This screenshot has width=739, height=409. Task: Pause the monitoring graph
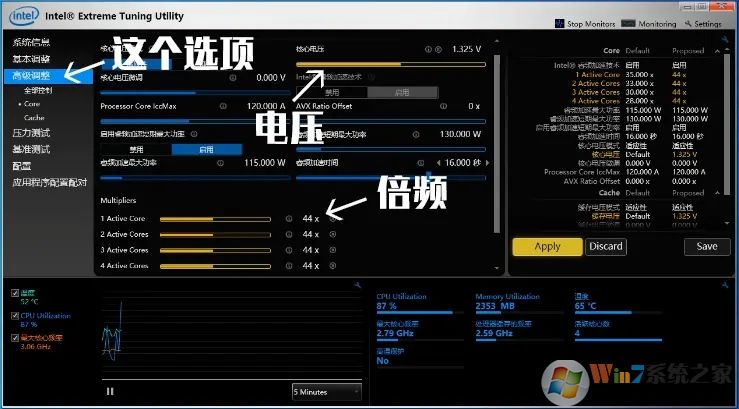point(110,392)
